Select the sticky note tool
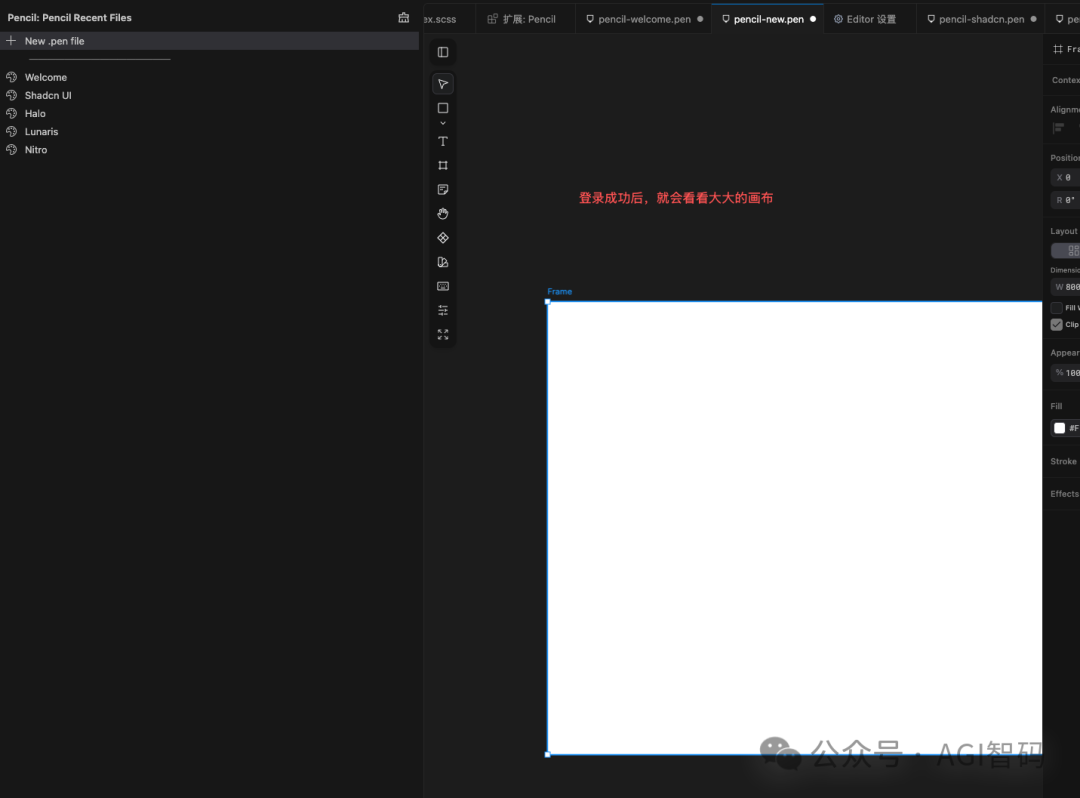The width and height of the screenshot is (1080, 798). 443,189
